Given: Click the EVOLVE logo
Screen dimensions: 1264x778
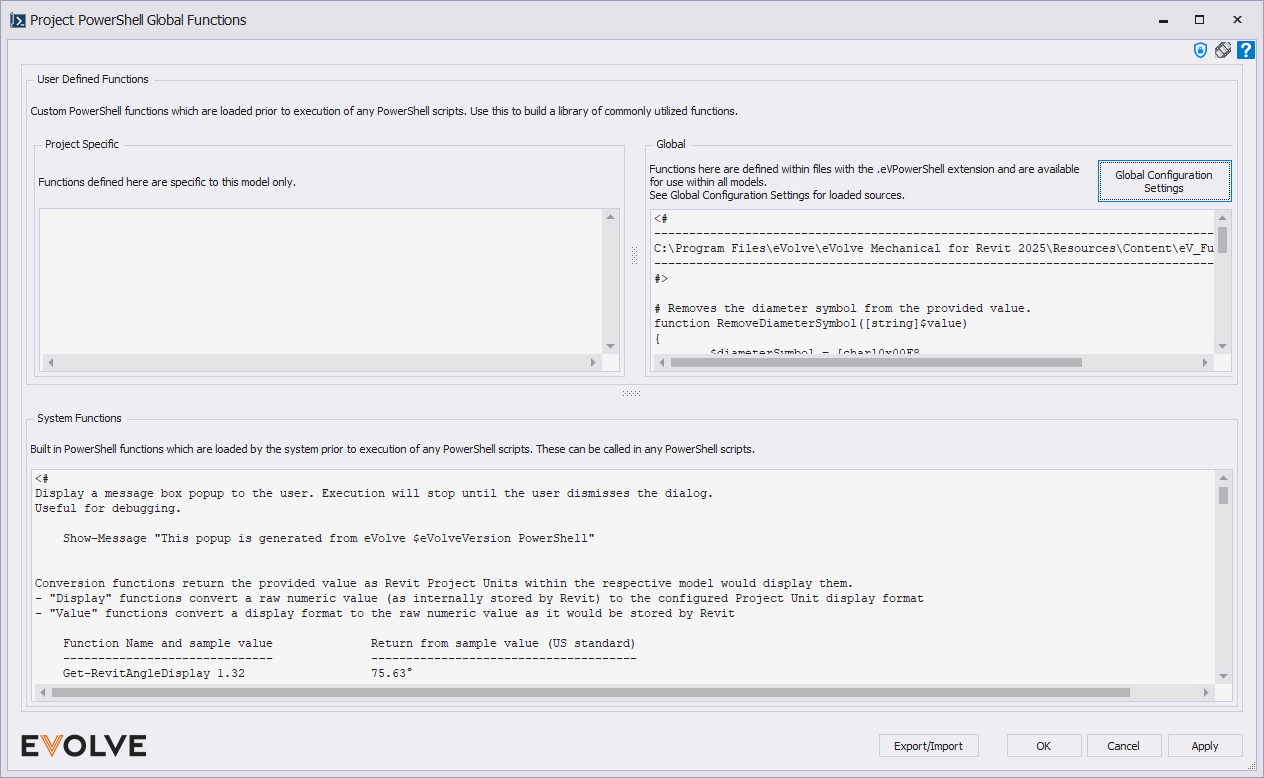Looking at the screenshot, I should point(84,746).
